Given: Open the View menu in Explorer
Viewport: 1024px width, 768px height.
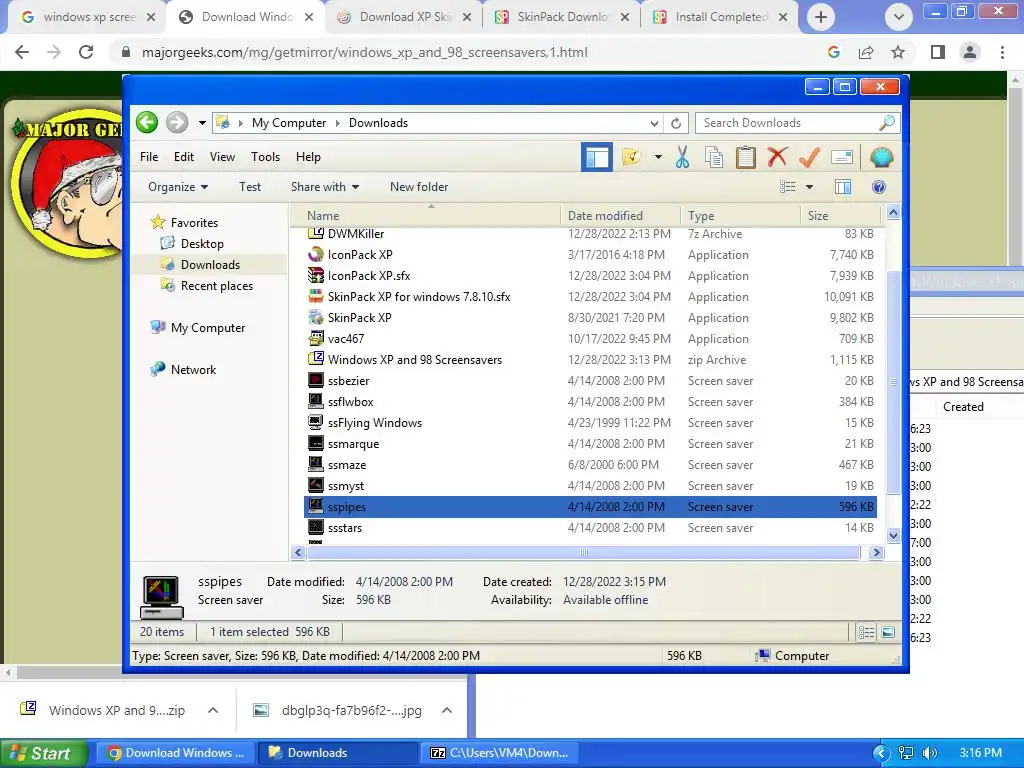Looking at the screenshot, I should click(222, 157).
